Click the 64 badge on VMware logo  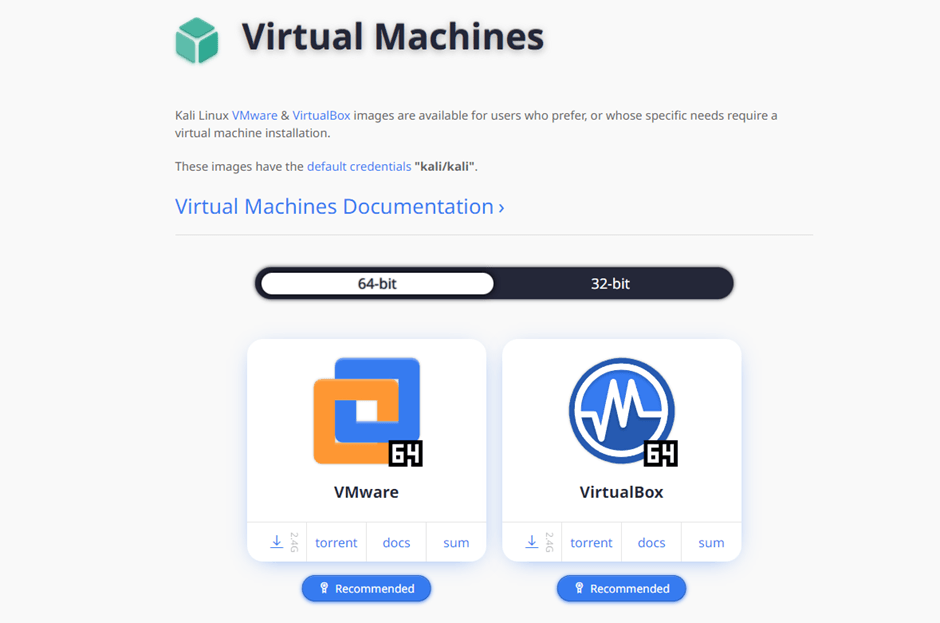pos(405,452)
